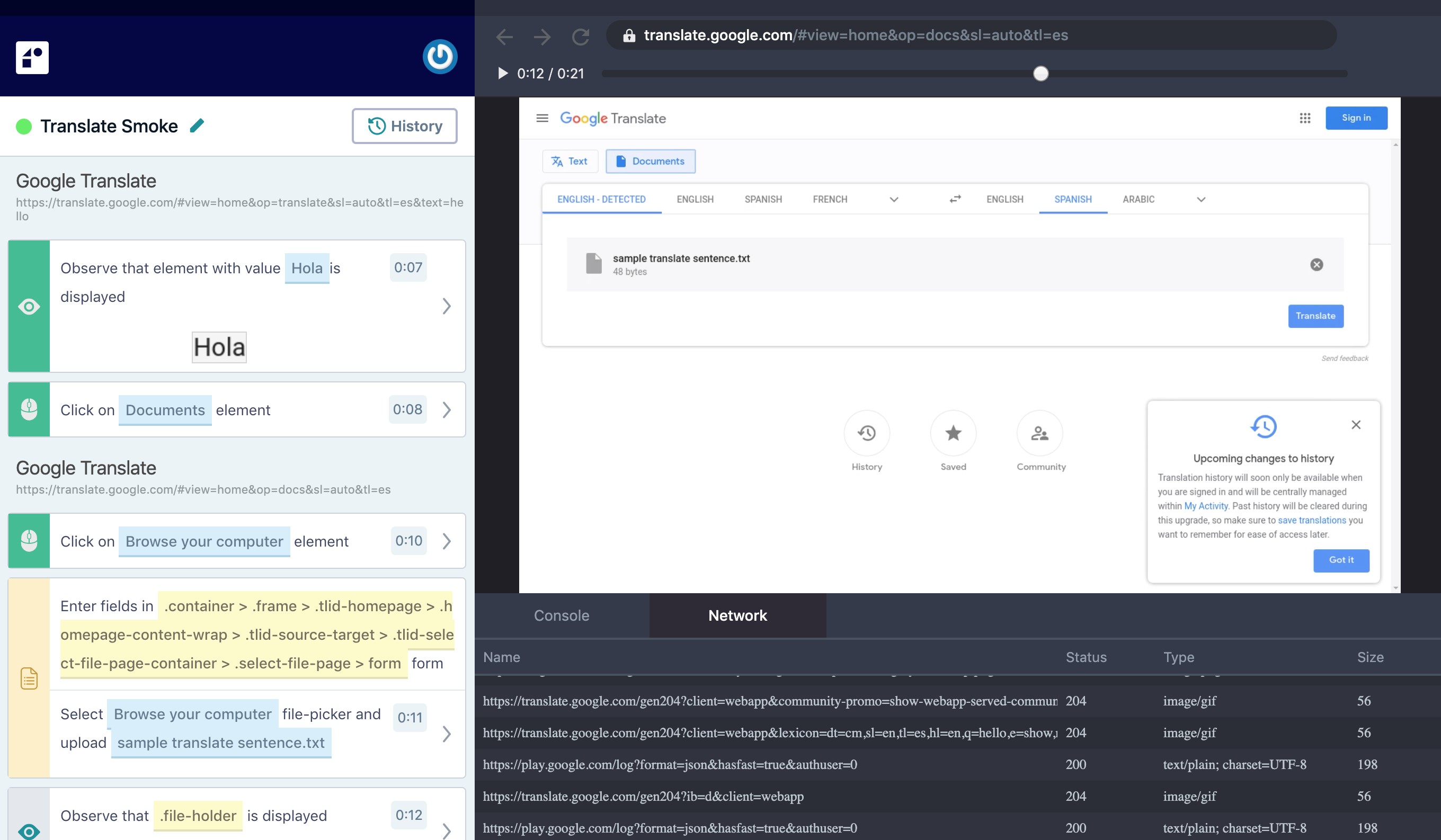Select gen204?ib=d&client=webapp request row
Image resolution: width=1441 pixels, height=840 pixels.
click(x=958, y=797)
